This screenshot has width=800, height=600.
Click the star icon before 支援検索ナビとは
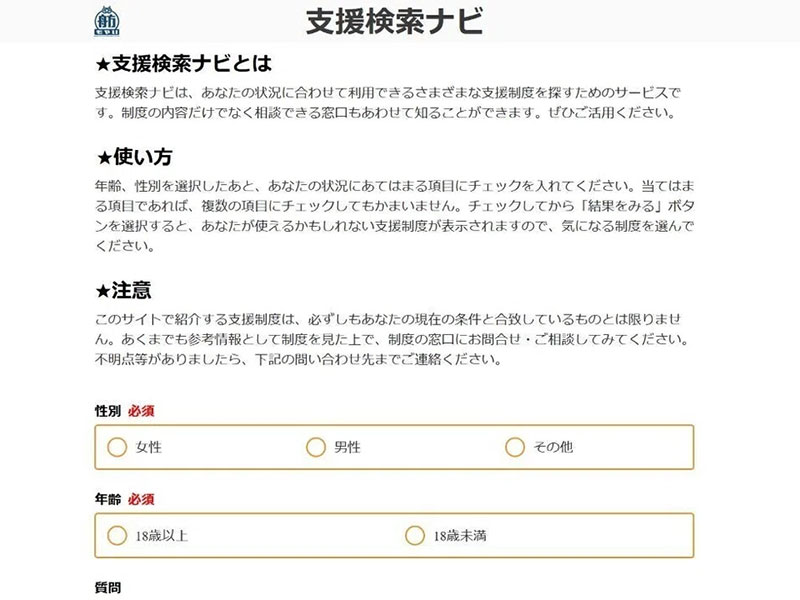coord(102,65)
